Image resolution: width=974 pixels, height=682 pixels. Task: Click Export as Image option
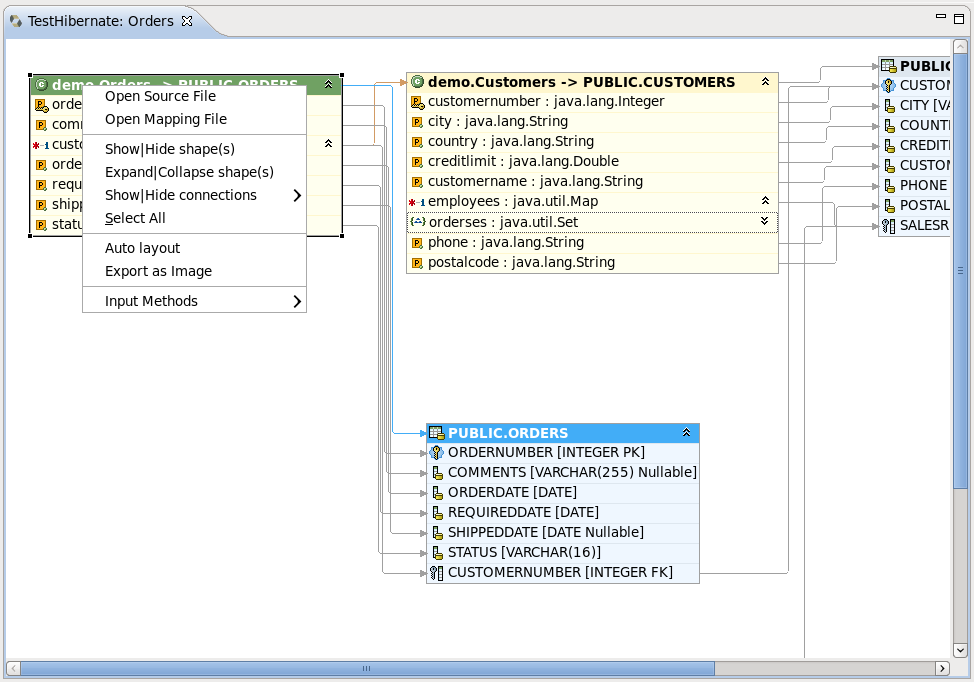click(158, 271)
